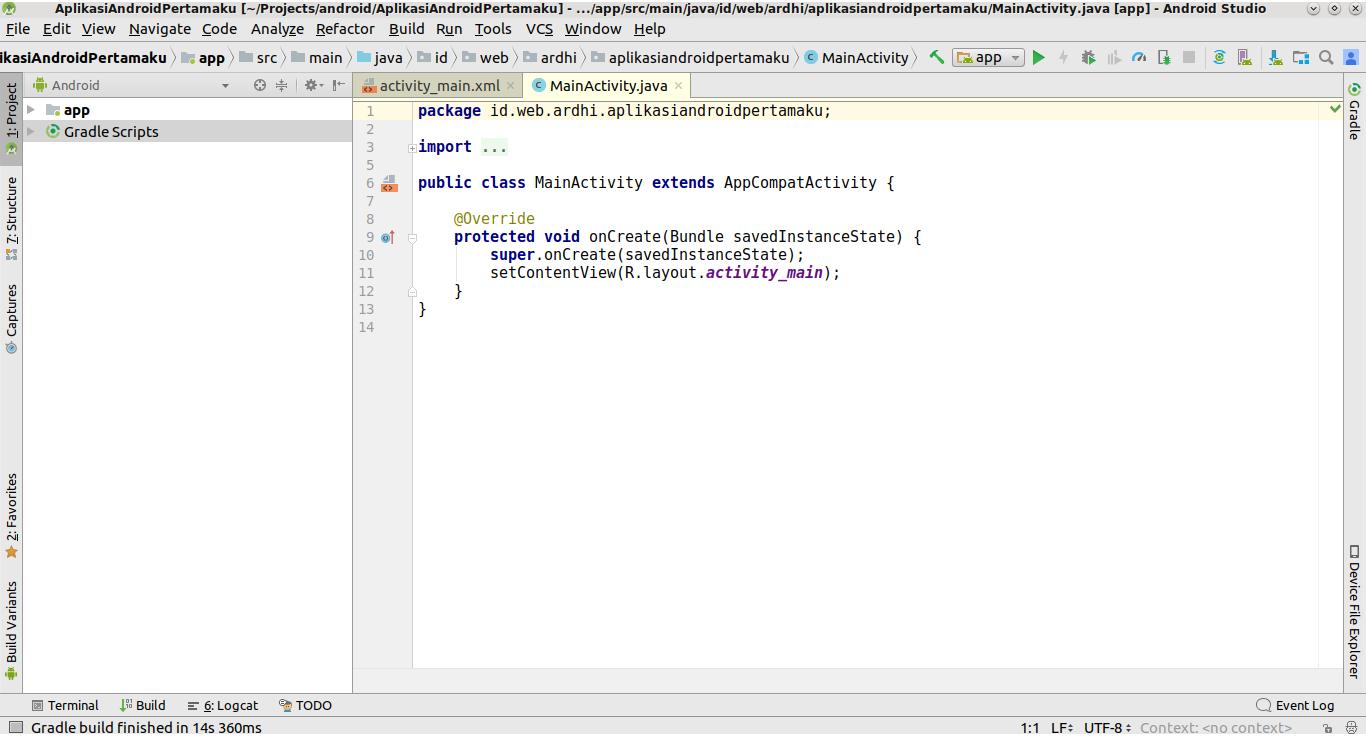Run the app using the green Run button

(1039, 57)
